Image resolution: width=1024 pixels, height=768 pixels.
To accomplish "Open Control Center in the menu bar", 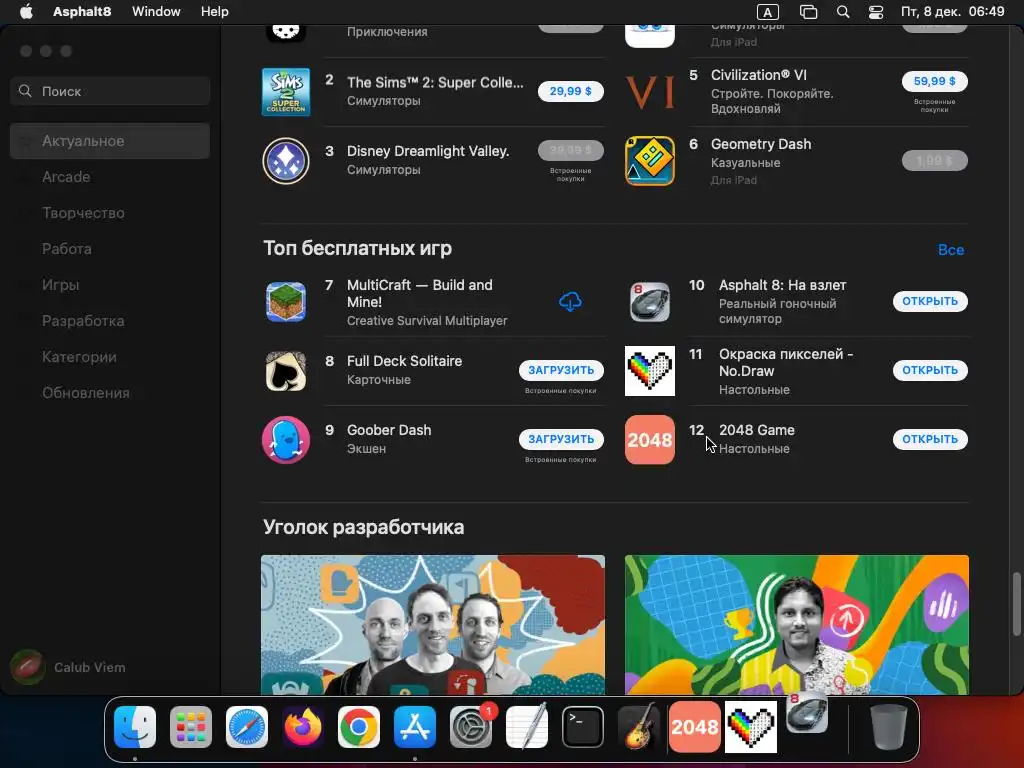I will coord(876,12).
